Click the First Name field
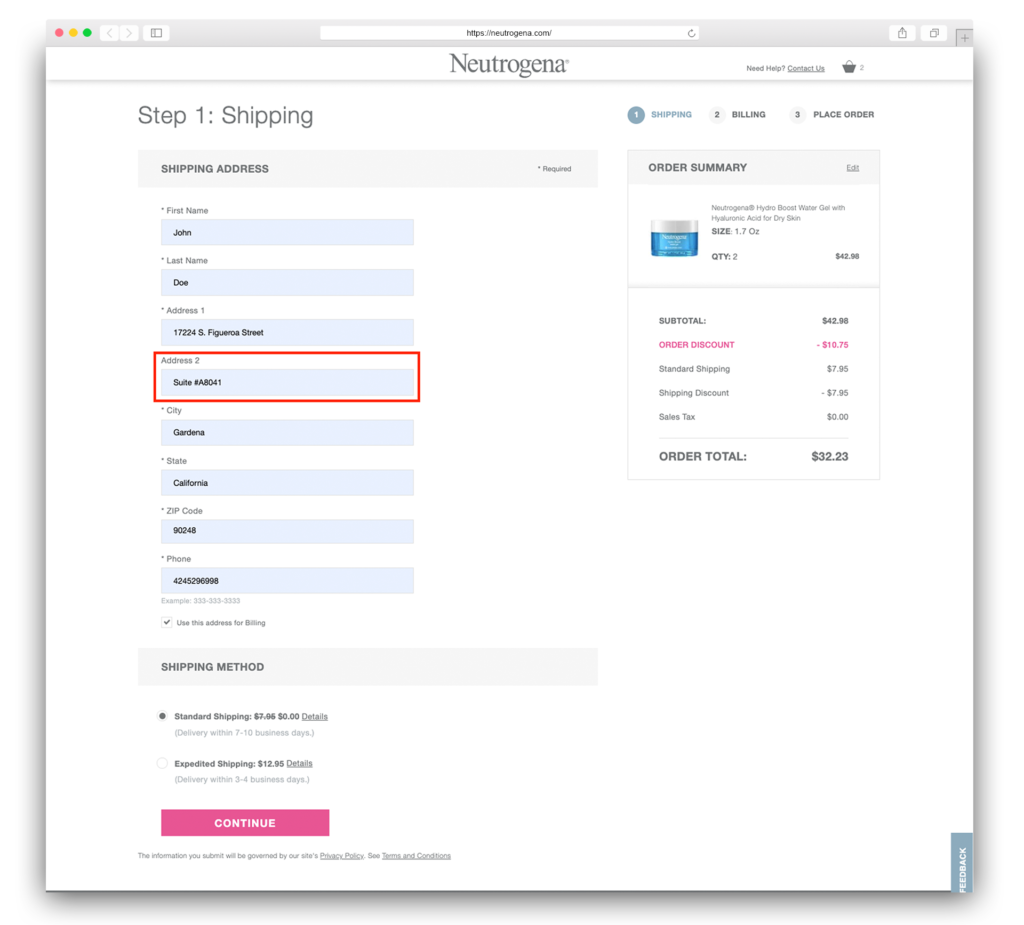 click(x=287, y=232)
